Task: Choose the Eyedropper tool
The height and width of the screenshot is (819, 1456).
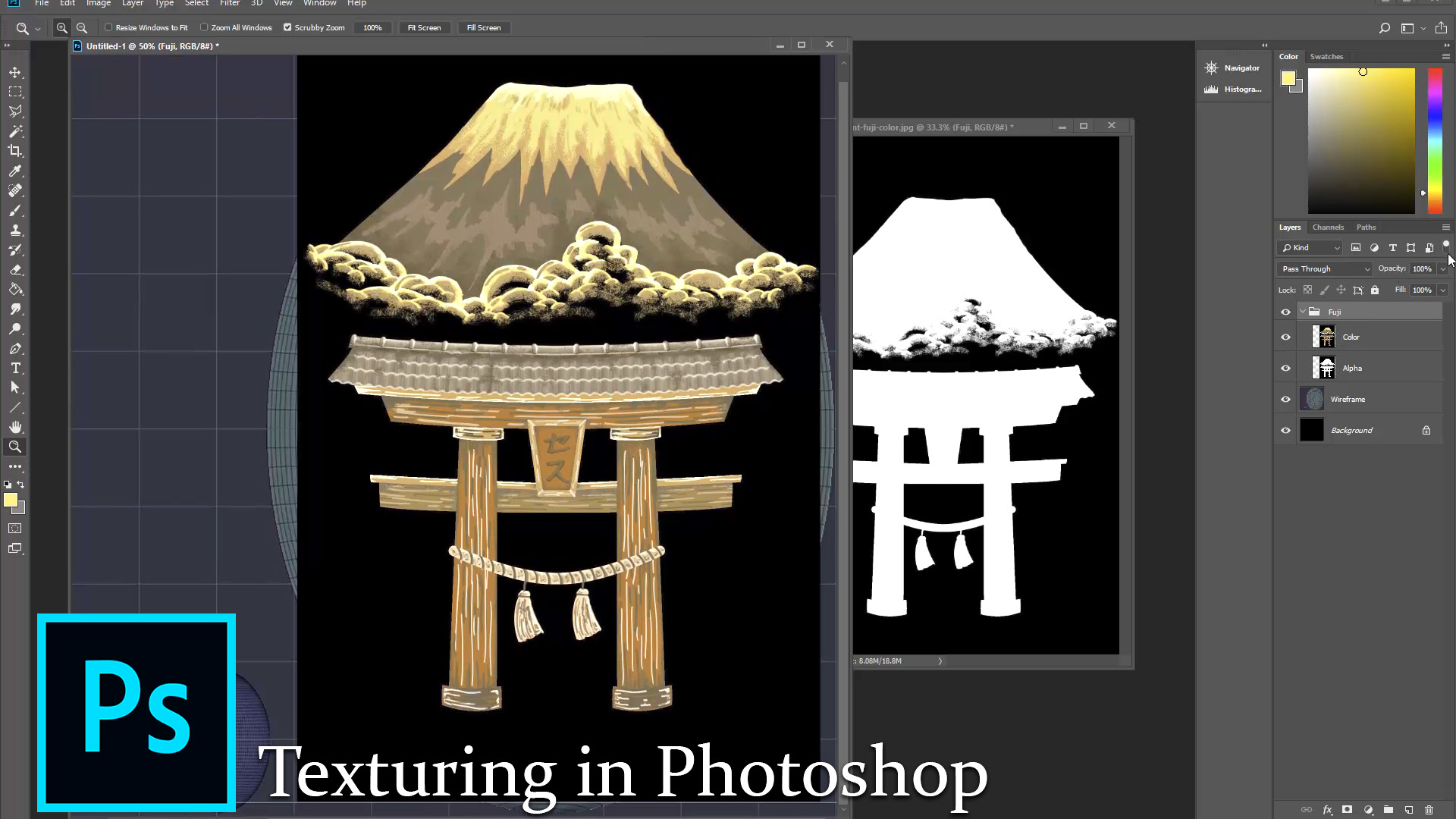Action: (15, 171)
